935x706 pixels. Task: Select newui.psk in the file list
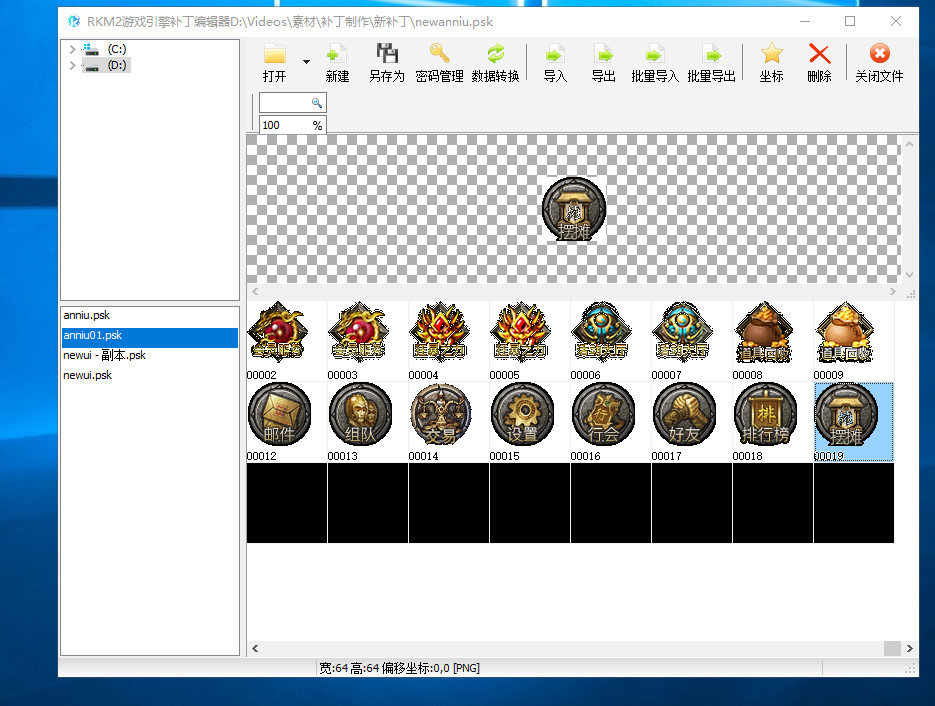click(88, 376)
